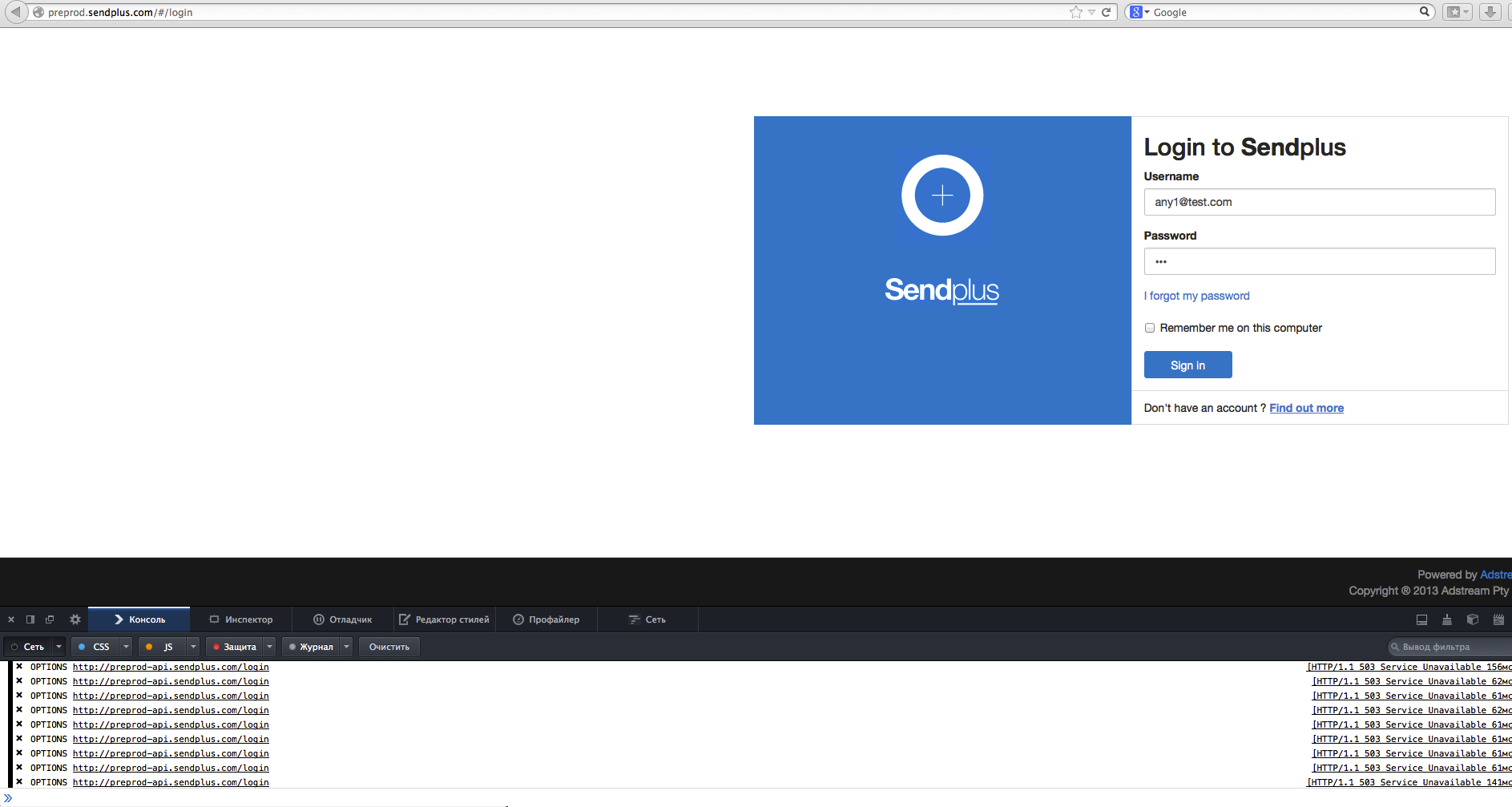Image resolution: width=1512 pixels, height=807 pixels.
Task: Switch to the Редактор стилей tab
Action: click(445, 619)
